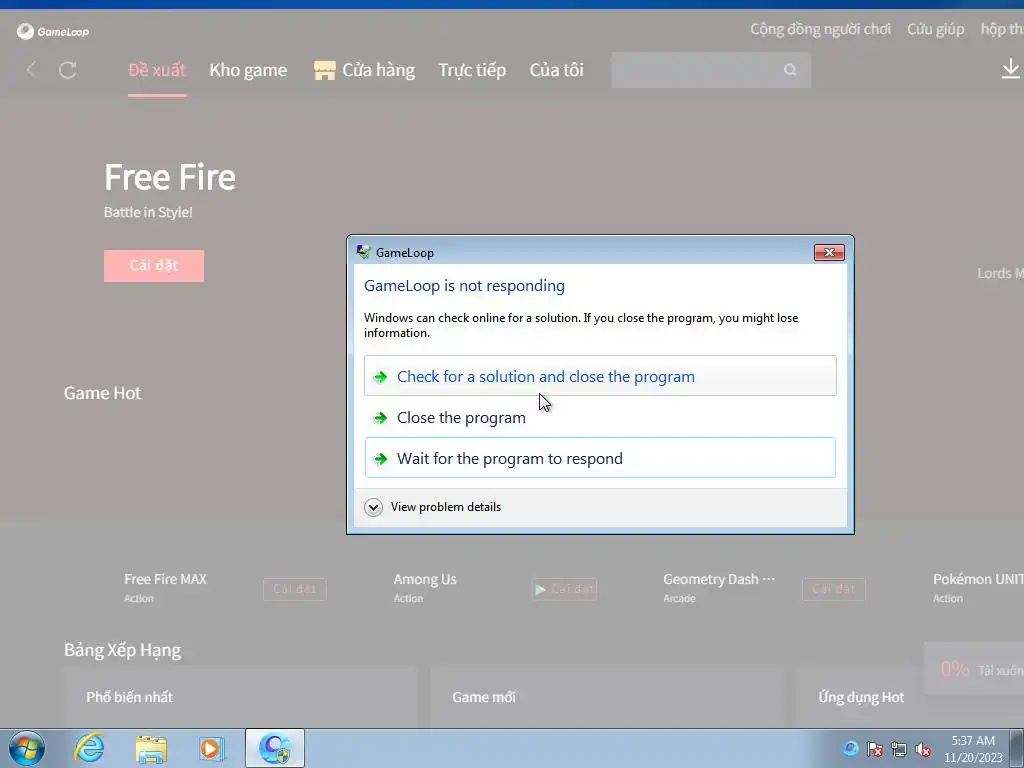Viewport: 1024px width, 768px height.
Task: Open Windows Media Player from taskbar
Action: tap(212, 748)
